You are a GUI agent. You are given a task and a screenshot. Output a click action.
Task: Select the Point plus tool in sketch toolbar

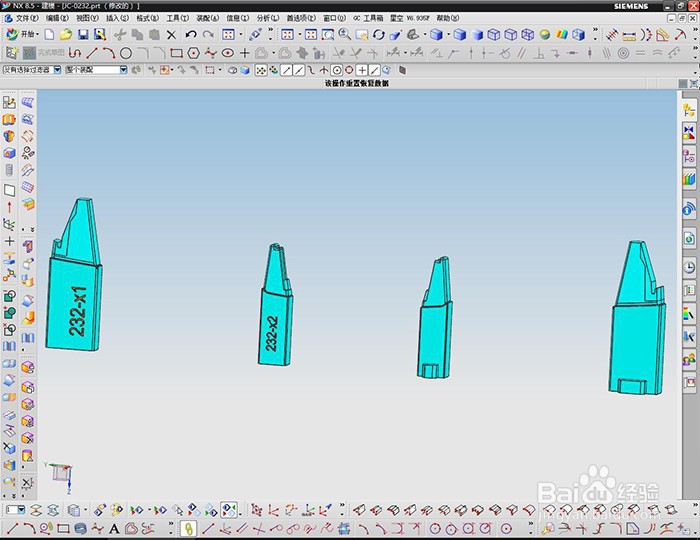tap(245, 54)
